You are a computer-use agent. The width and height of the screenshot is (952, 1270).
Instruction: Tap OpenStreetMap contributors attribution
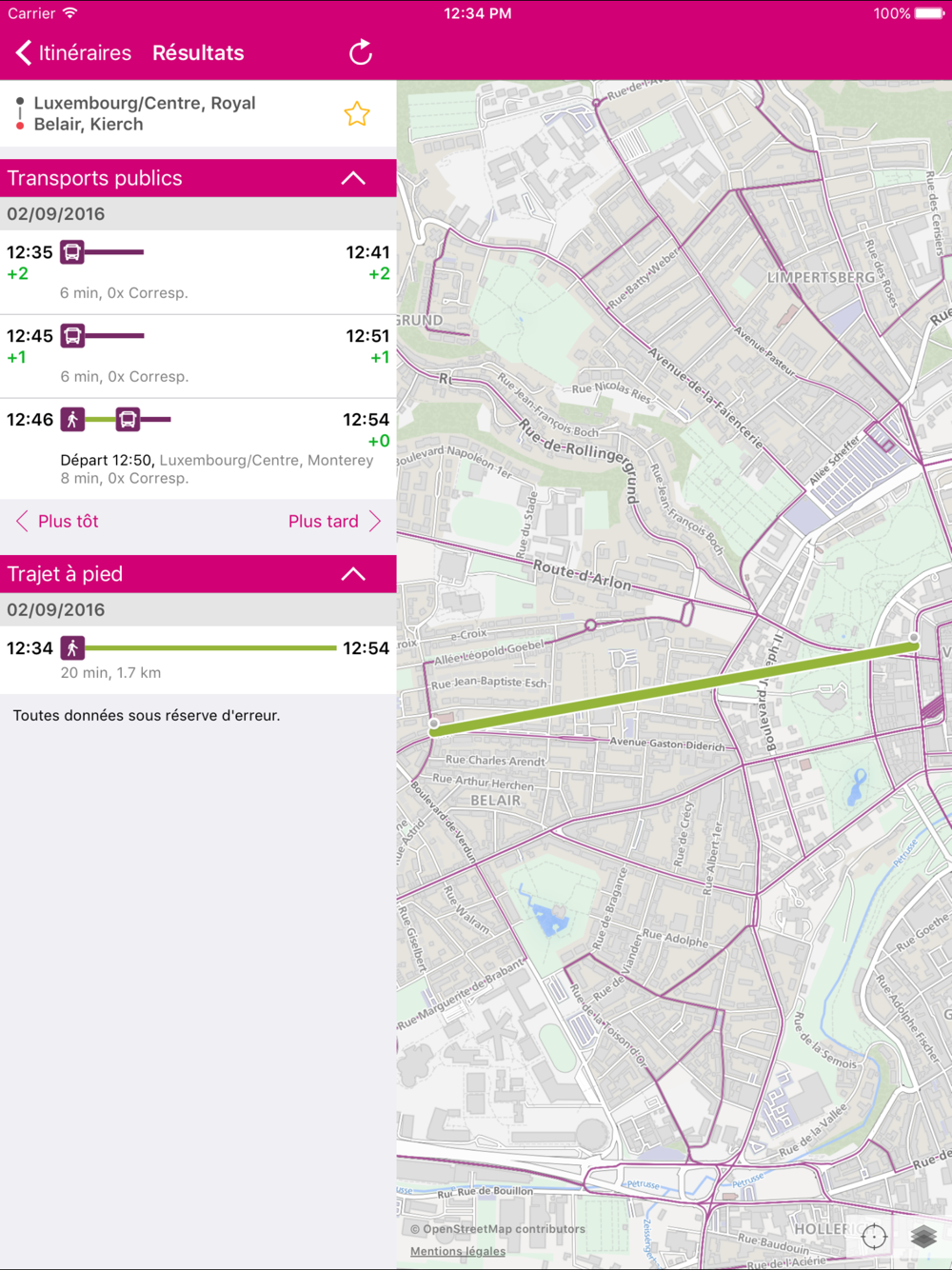(x=498, y=1229)
